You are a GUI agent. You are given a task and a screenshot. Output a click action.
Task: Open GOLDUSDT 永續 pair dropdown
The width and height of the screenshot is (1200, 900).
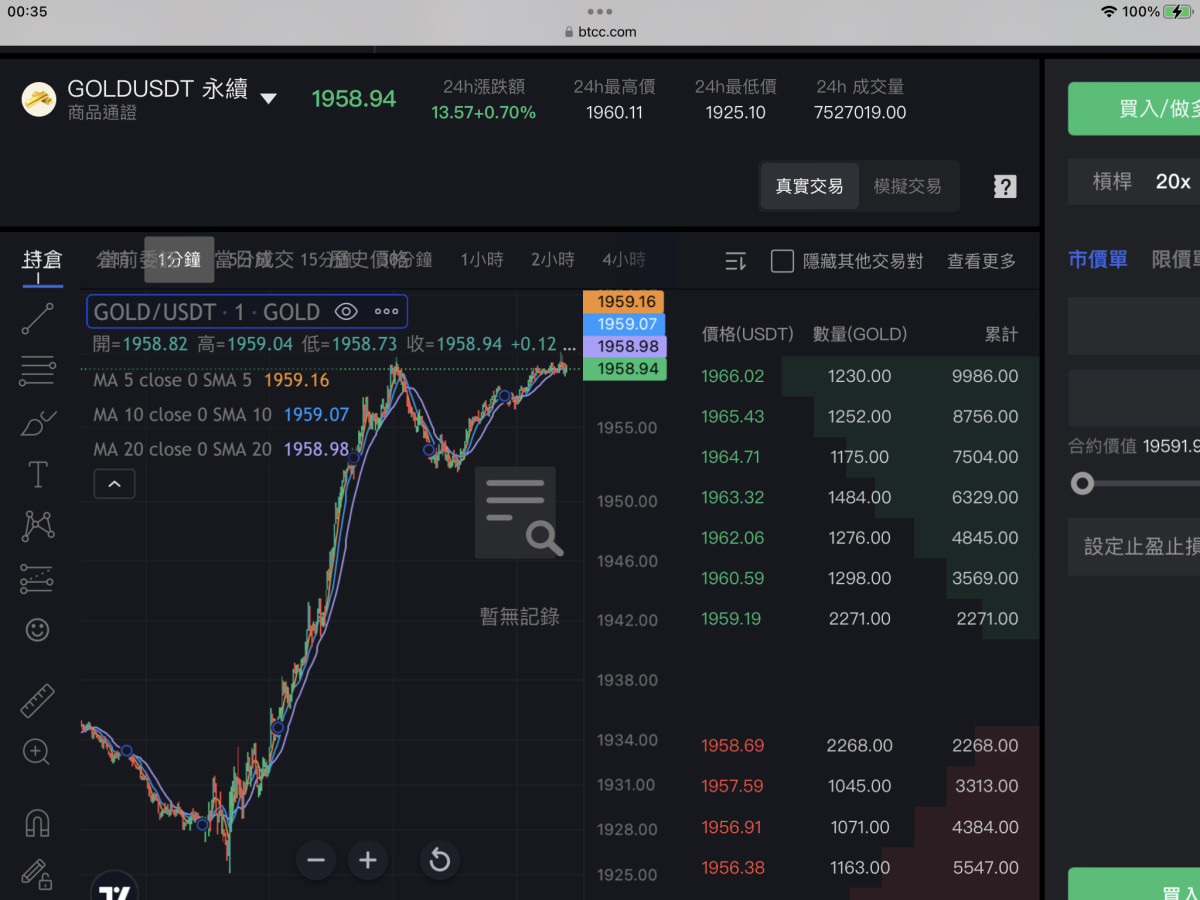(x=268, y=98)
